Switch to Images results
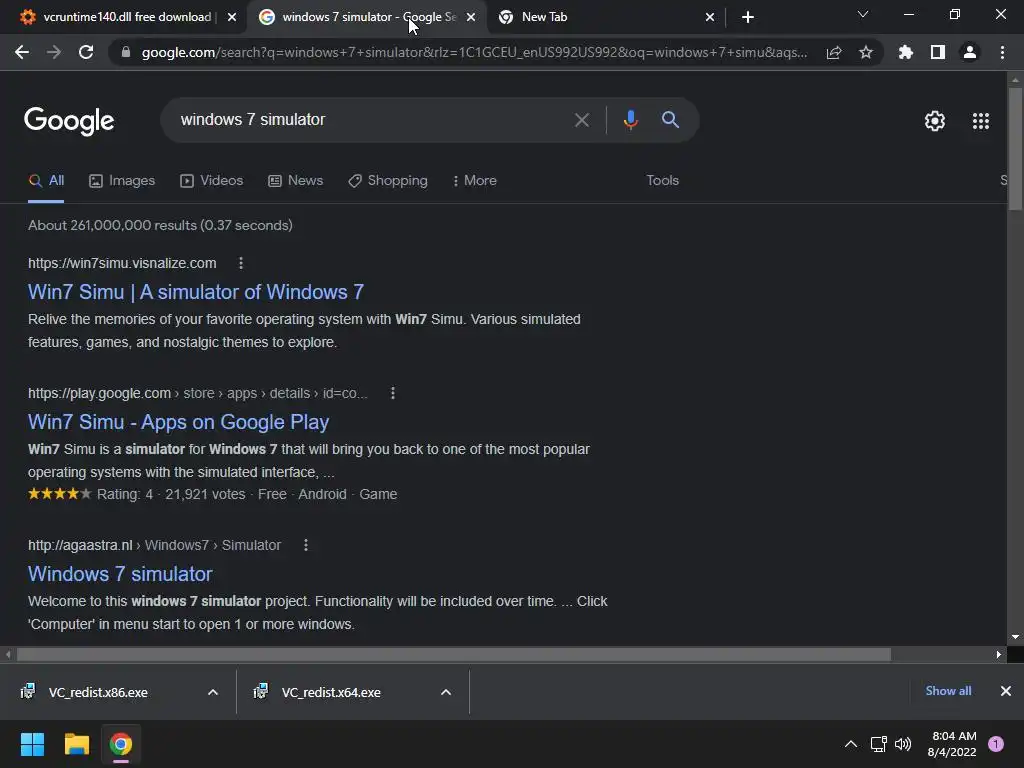Screen dimensions: 1024x768 pos(122,180)
